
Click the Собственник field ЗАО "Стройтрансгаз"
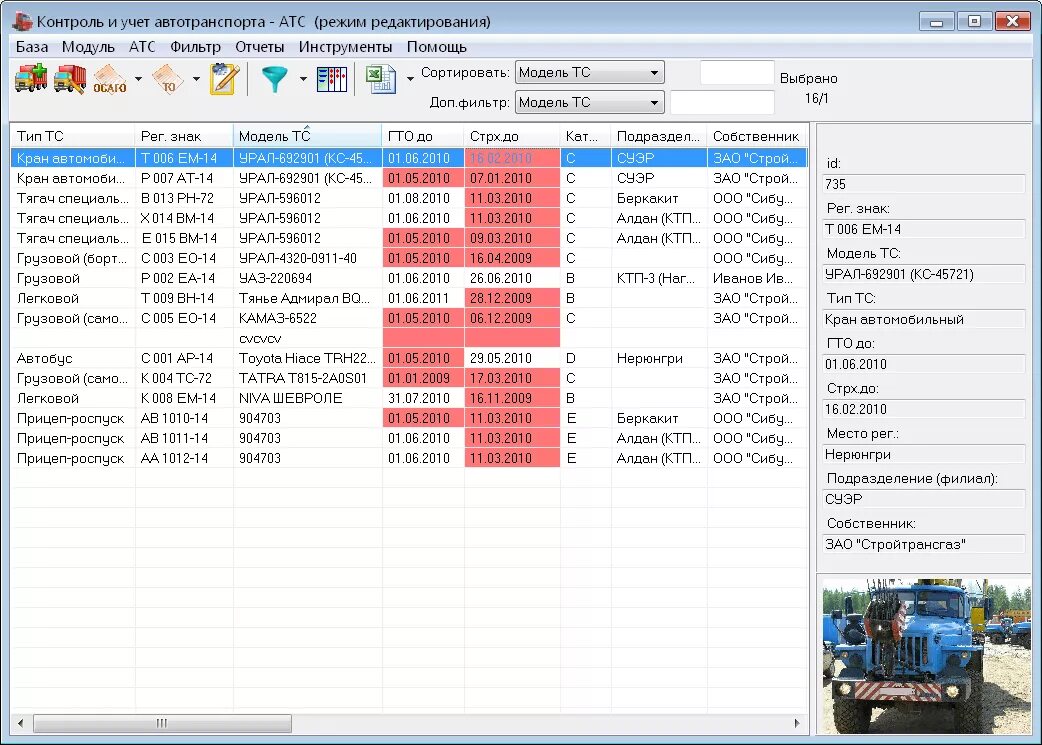pyautogui.click(x=923, y=544)
